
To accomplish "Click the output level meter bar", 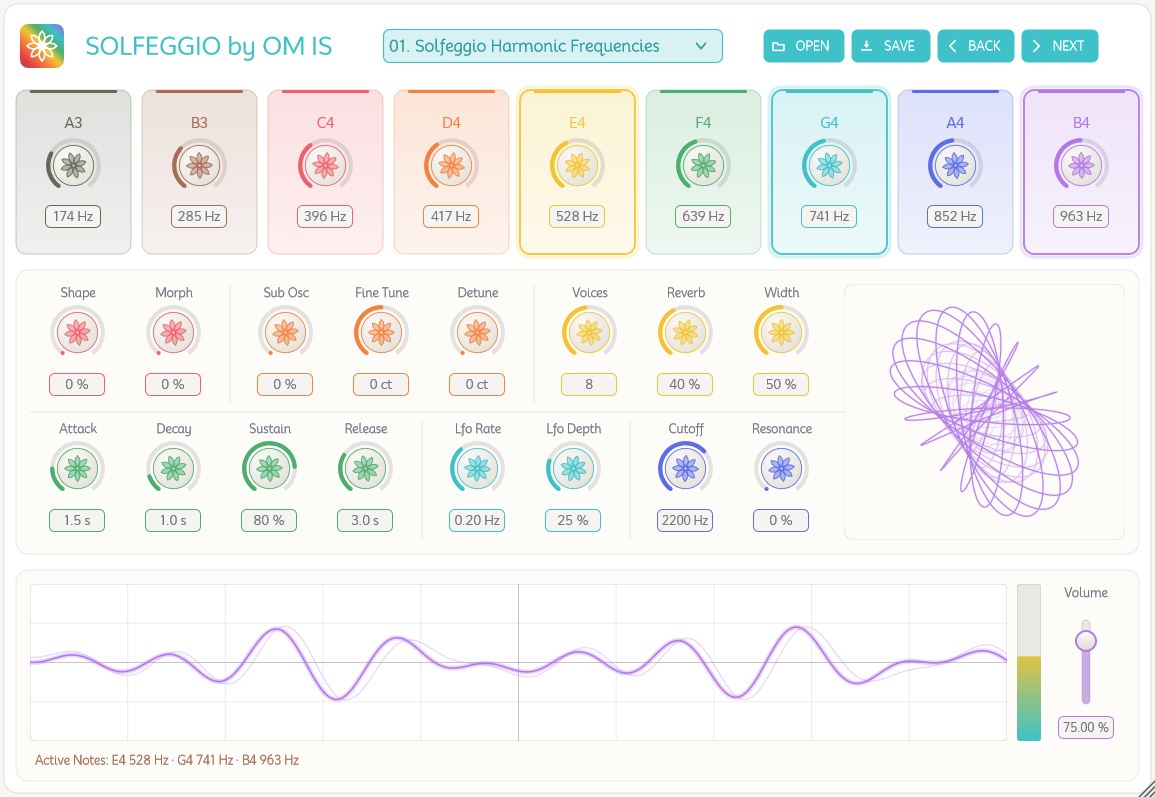I will click(1029, 662).
